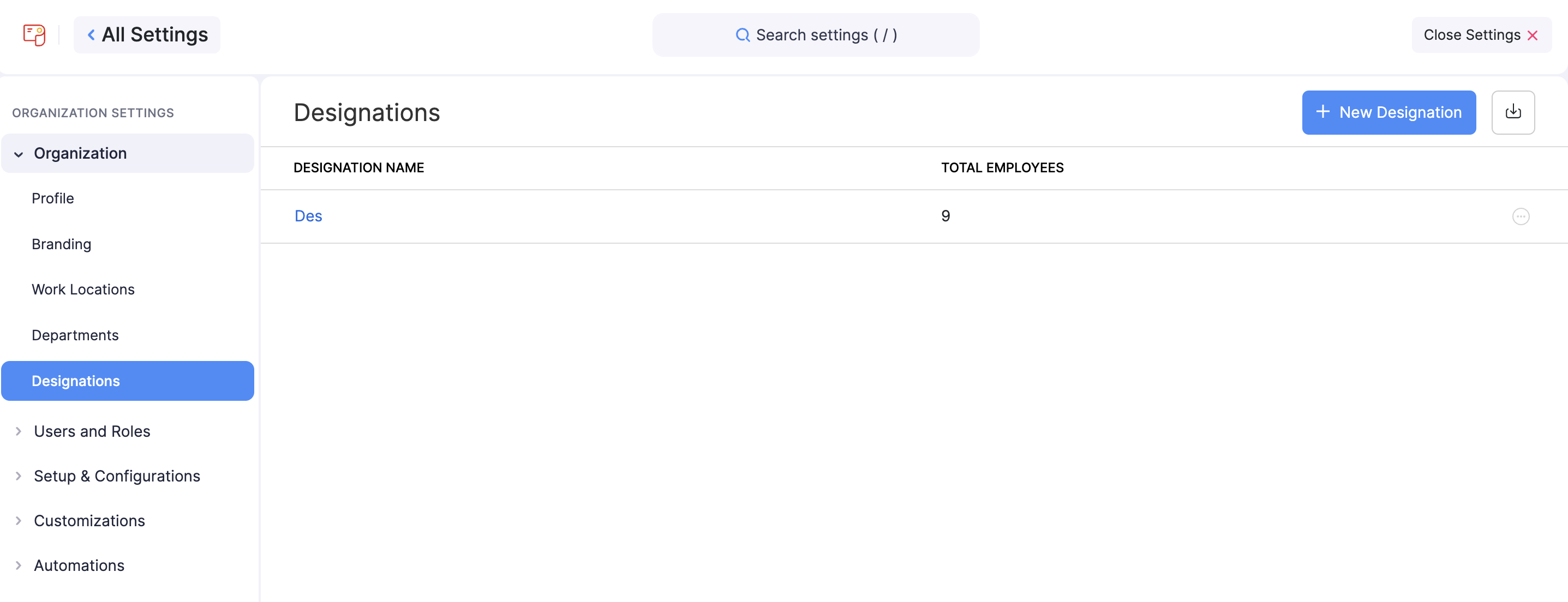Click the app logo icon

[34, 35]
